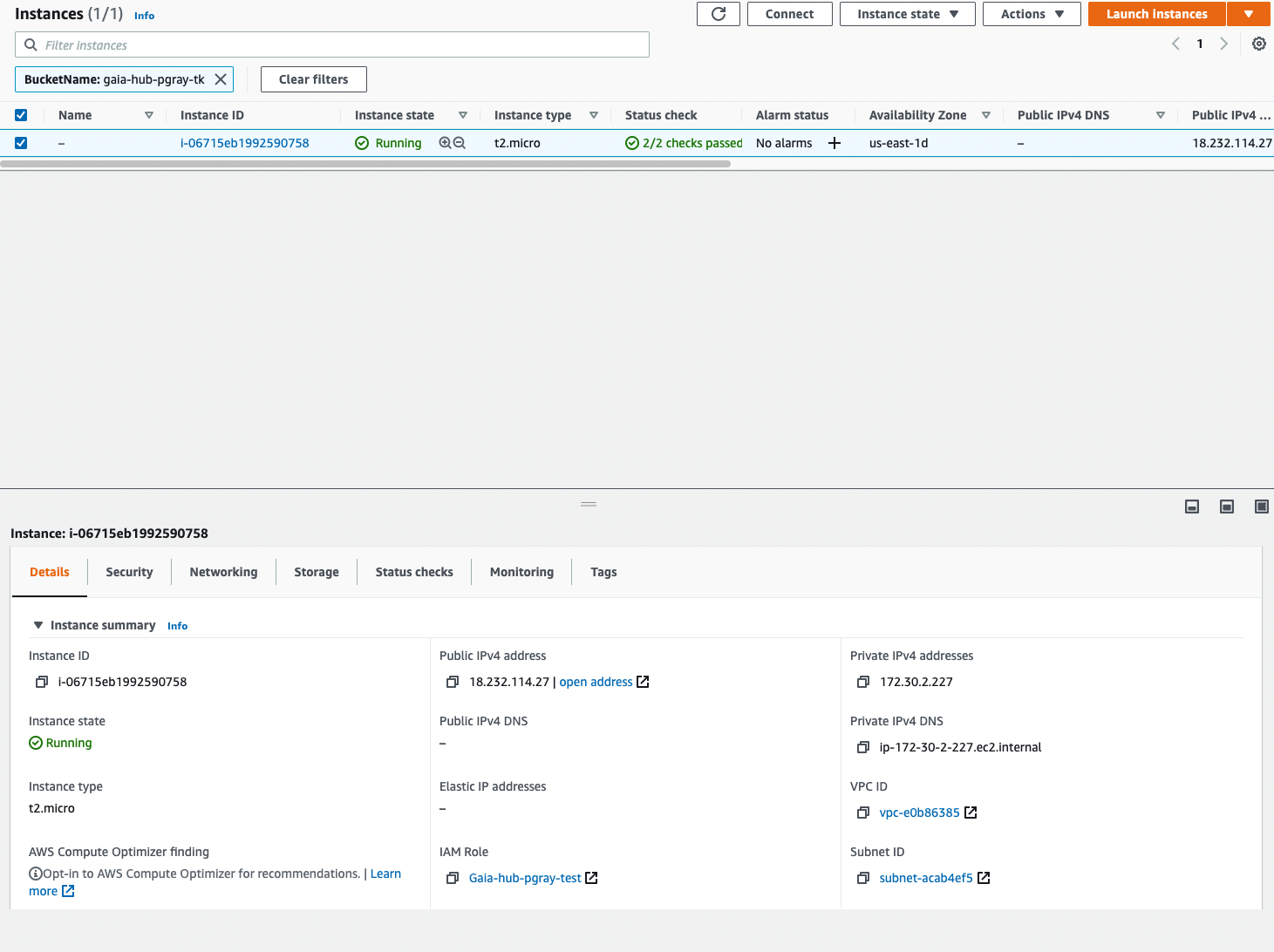1274x952 pixels.
Task: Refresh the instances list
Action: [718, 14]
